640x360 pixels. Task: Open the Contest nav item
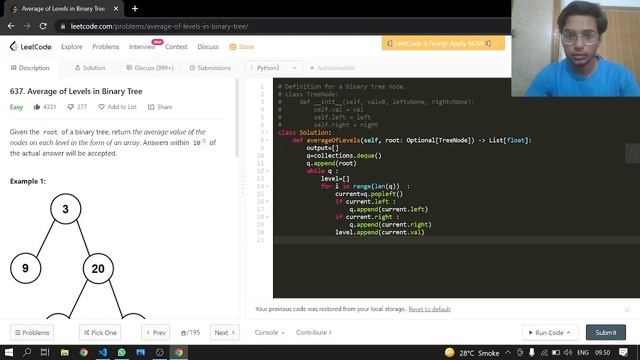coord(176,47)
